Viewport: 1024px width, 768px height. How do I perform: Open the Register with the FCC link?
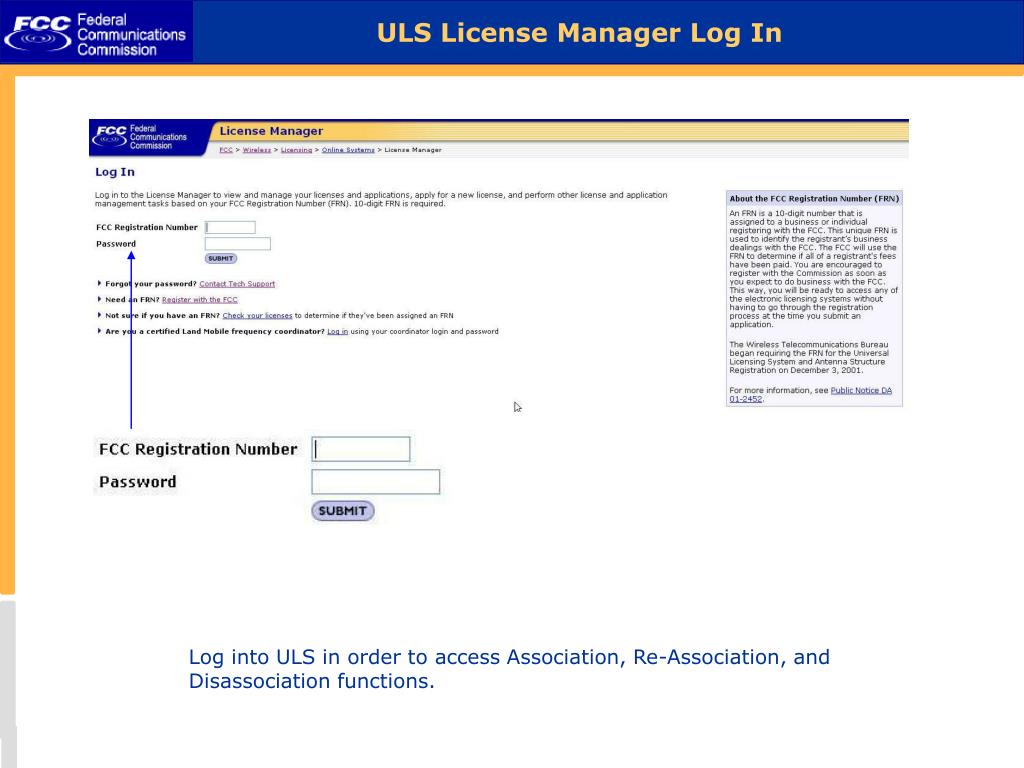[200, 300]
